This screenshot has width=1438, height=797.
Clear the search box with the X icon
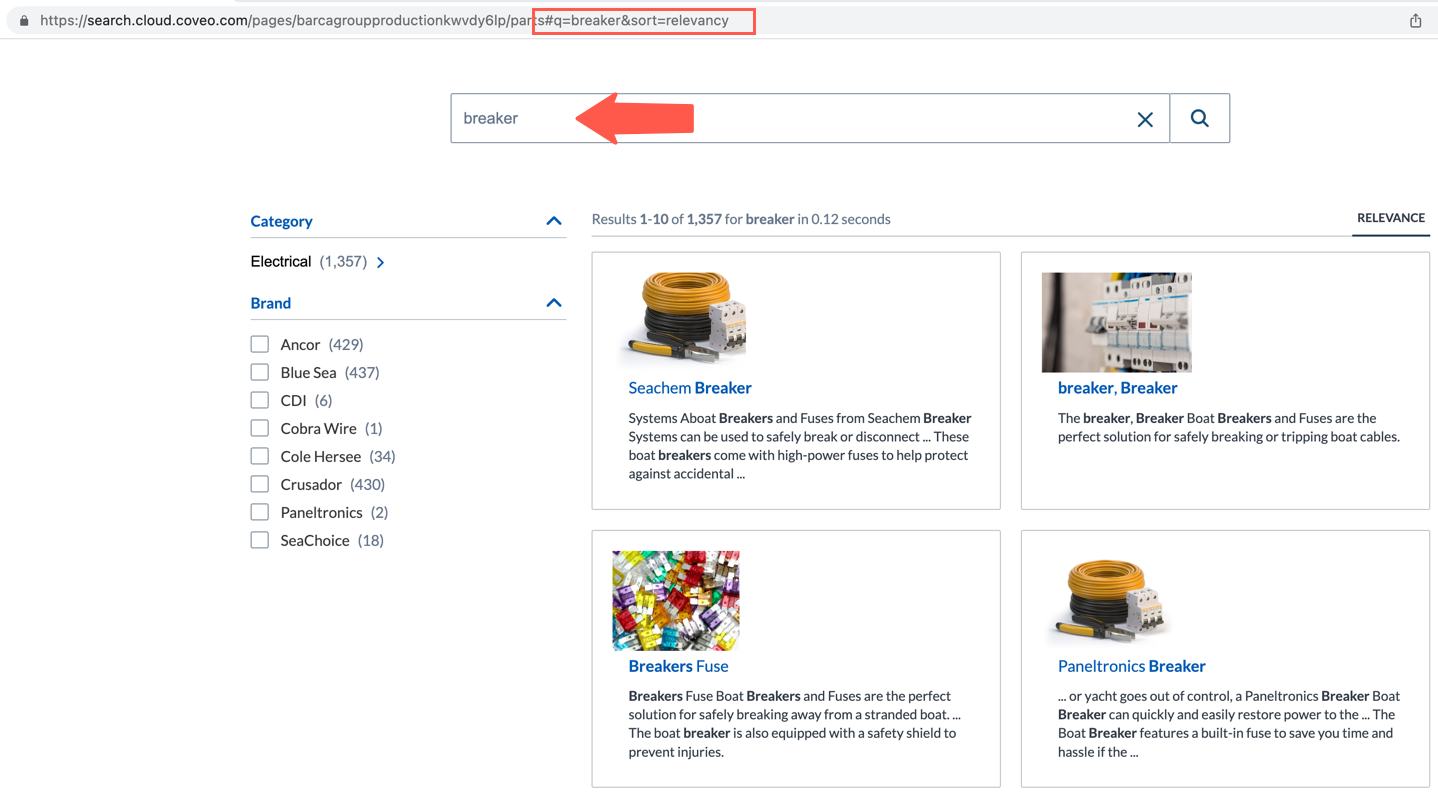pos(1145,119)
